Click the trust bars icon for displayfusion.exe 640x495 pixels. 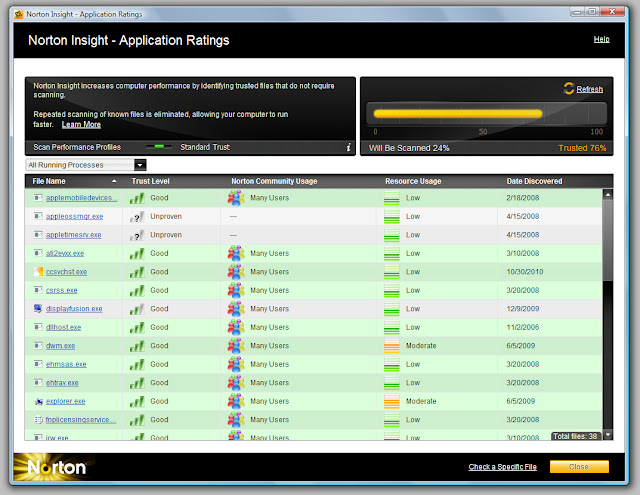pyautogui.click(x=137, y=309)
